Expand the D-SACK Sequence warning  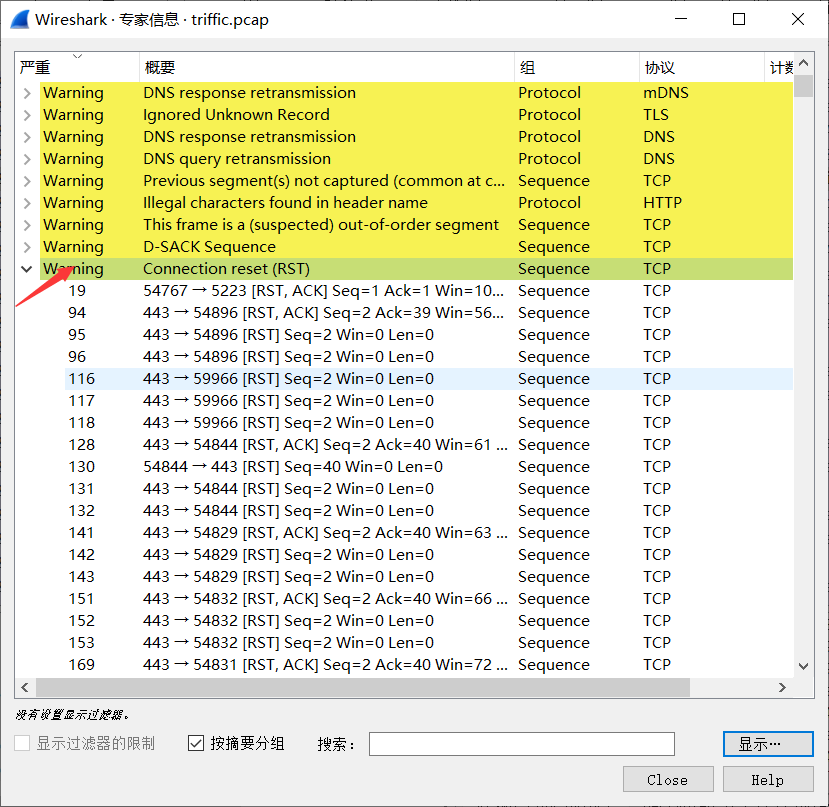pyautogui.click(x=27, y=247)
